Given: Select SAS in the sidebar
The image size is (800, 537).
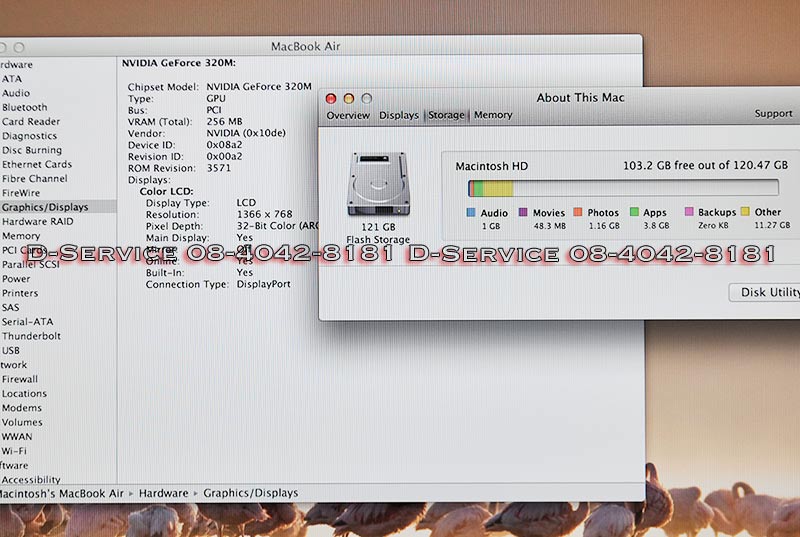Looking at the screenshot, I should coord(10,308).
